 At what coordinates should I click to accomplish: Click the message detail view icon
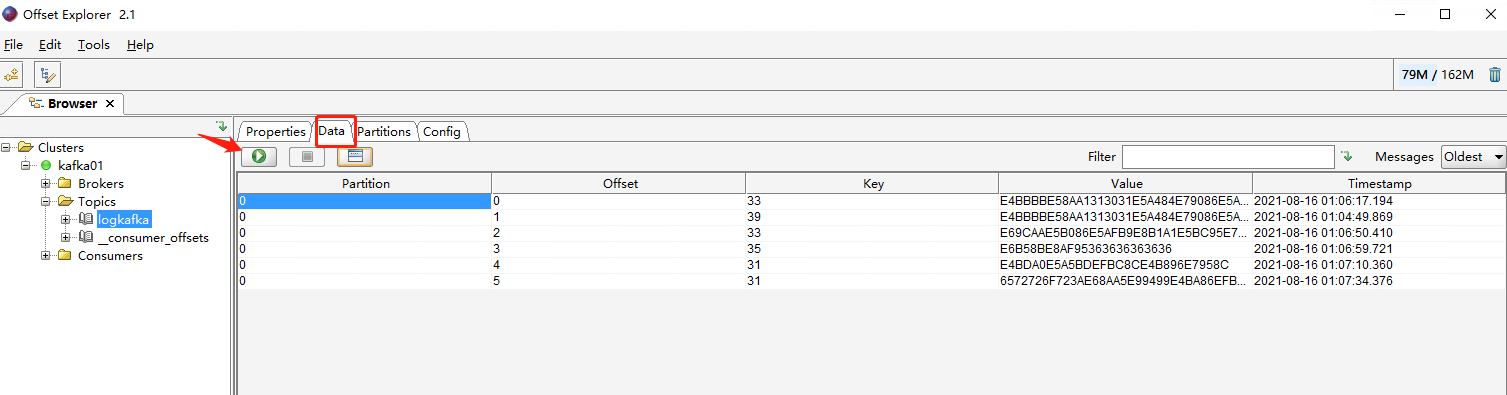[355, 156]
